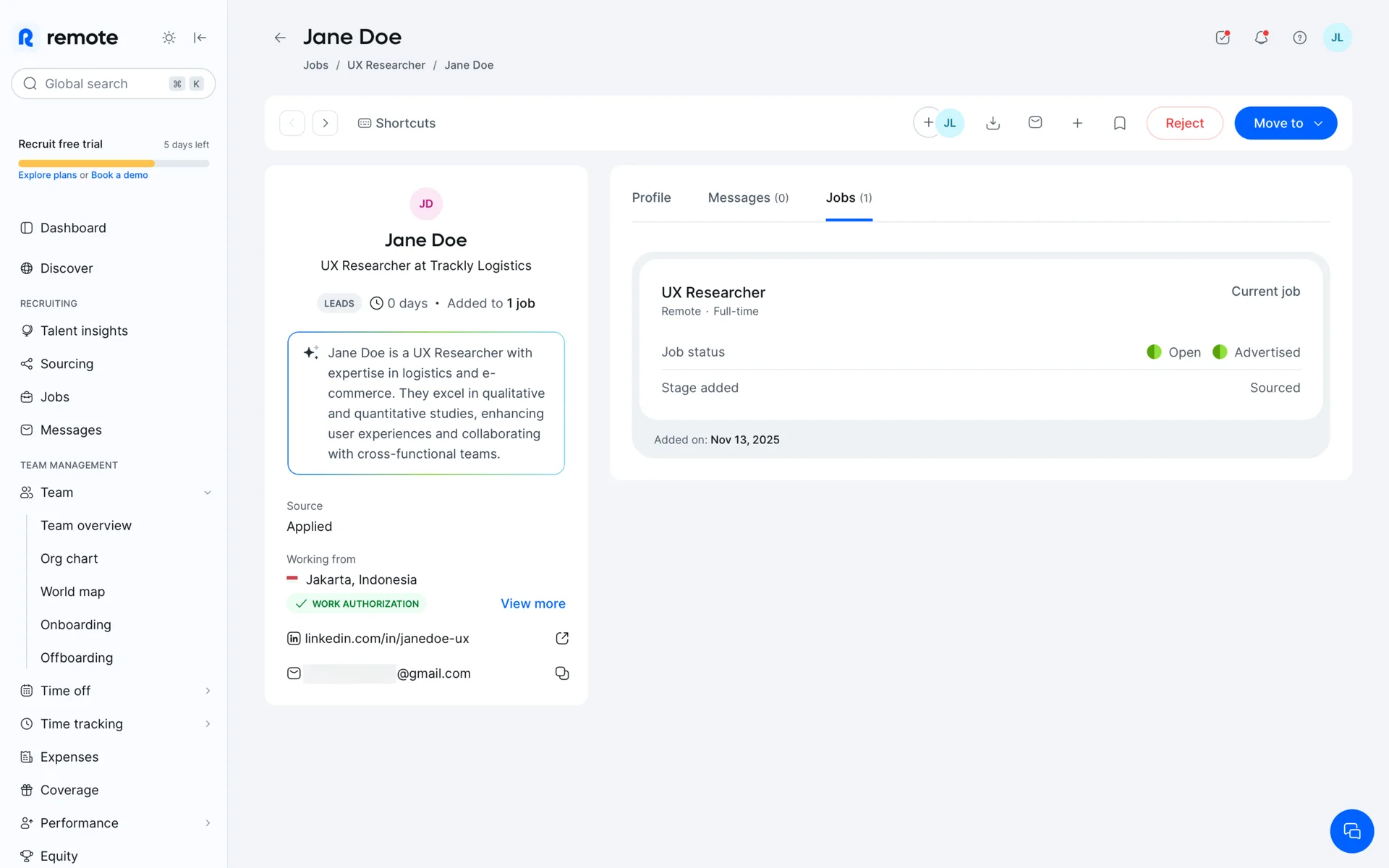Expand the Performance submenu
The width and height of the screenshot is (1389, 868).
[207, 823]
